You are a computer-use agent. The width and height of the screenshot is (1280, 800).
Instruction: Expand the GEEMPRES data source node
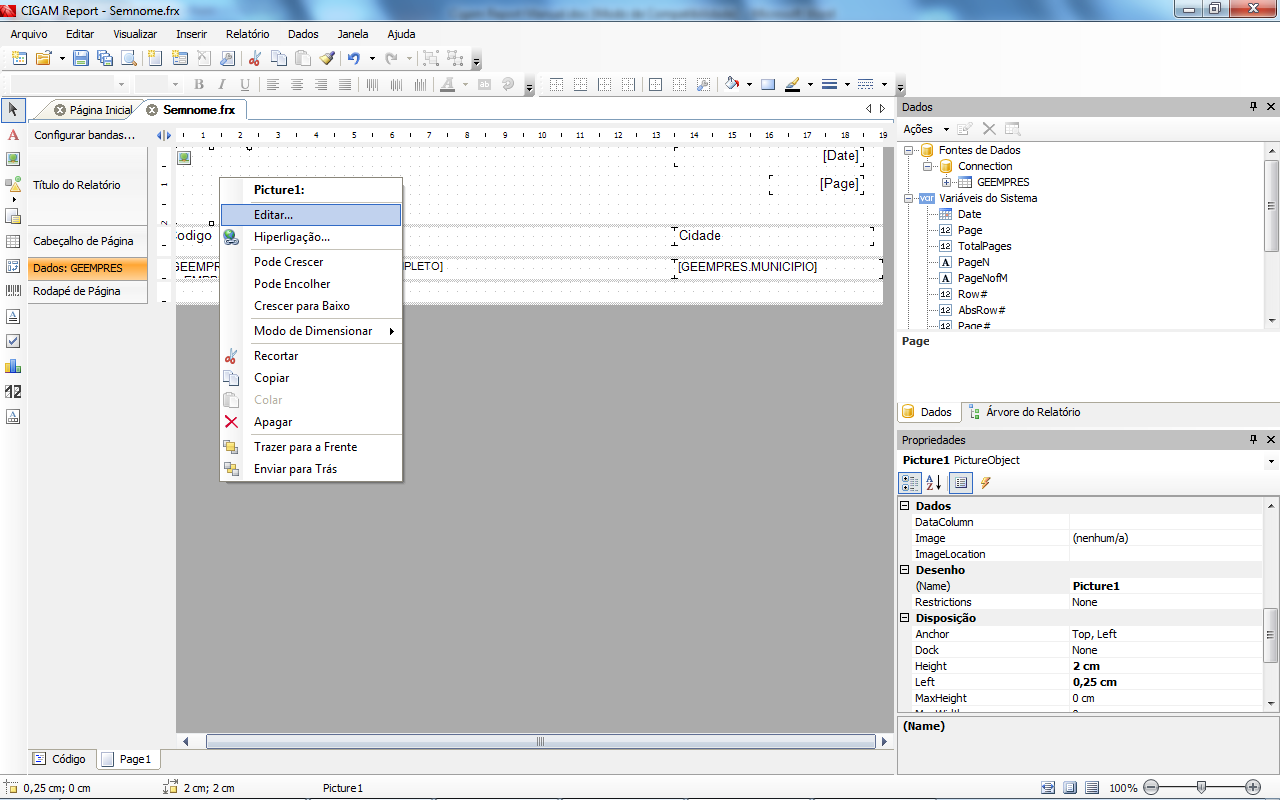click(x=946, y=182)
